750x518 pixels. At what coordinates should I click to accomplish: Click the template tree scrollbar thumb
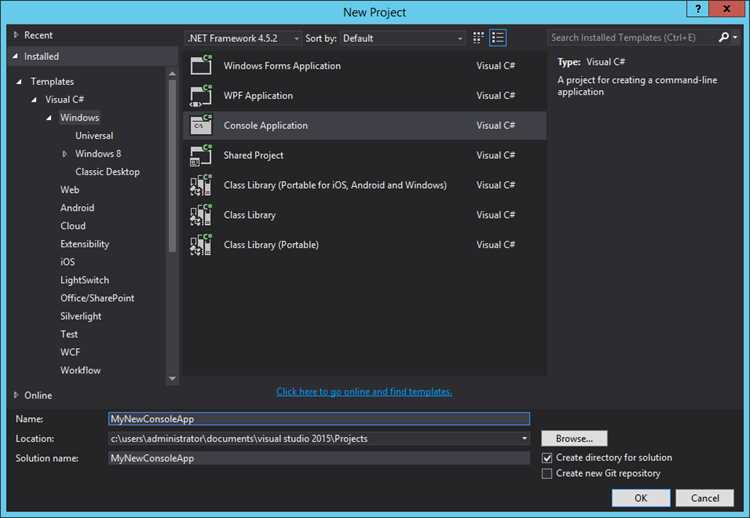tap(172, 165)
